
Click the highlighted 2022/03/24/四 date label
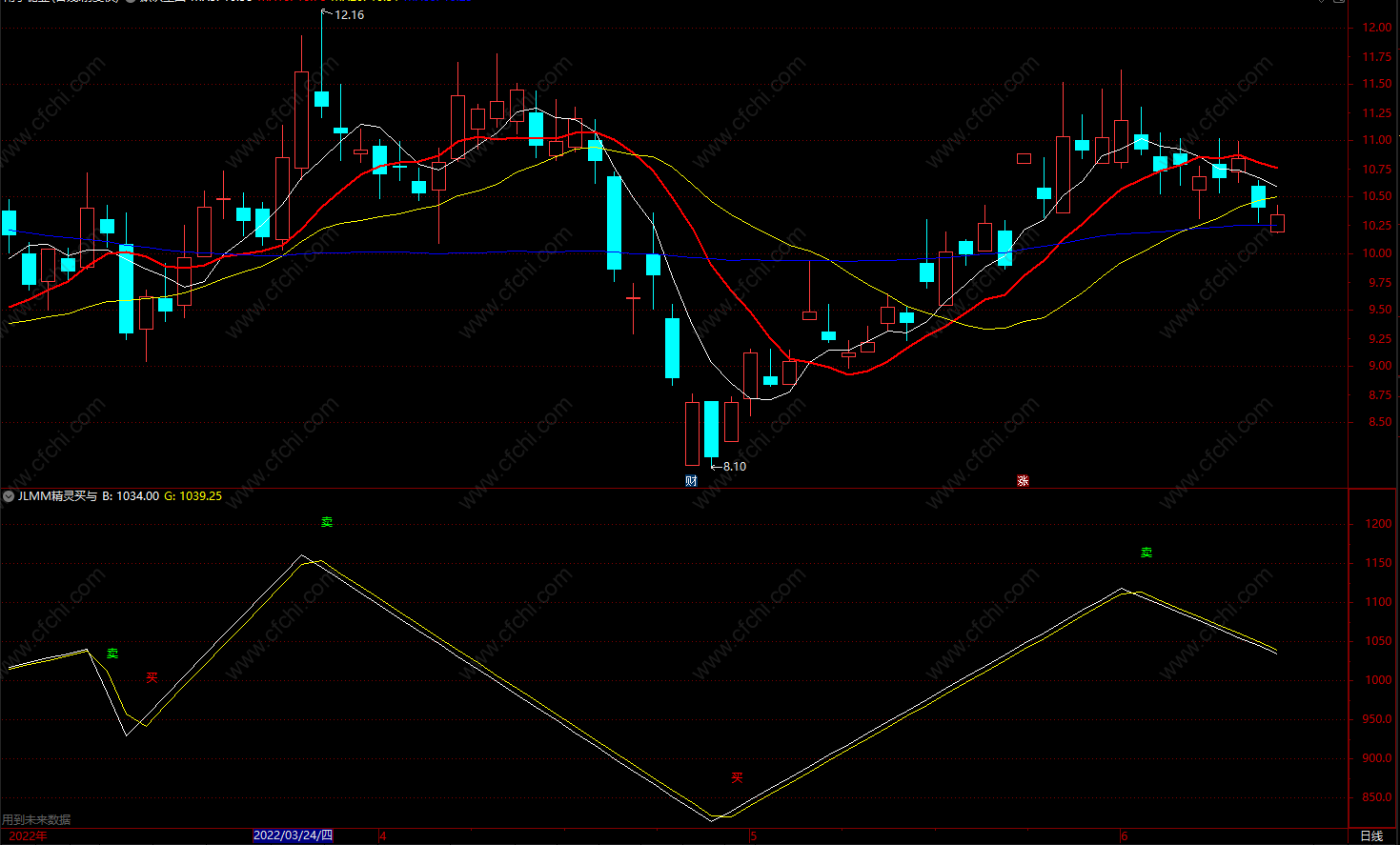tap(293, 835)
